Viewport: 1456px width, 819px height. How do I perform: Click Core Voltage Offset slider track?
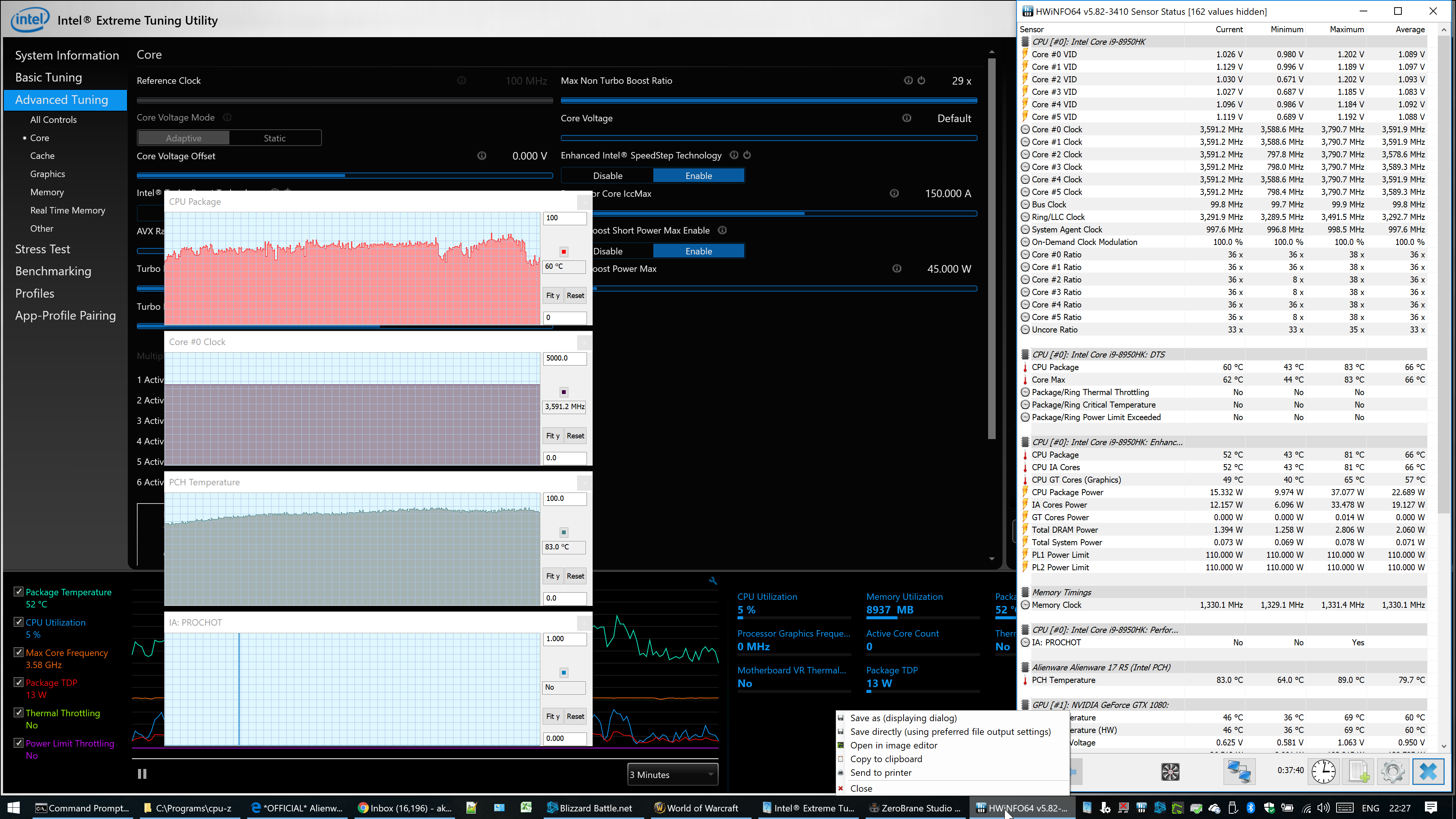pyautogui.click(x=345, y=176)
